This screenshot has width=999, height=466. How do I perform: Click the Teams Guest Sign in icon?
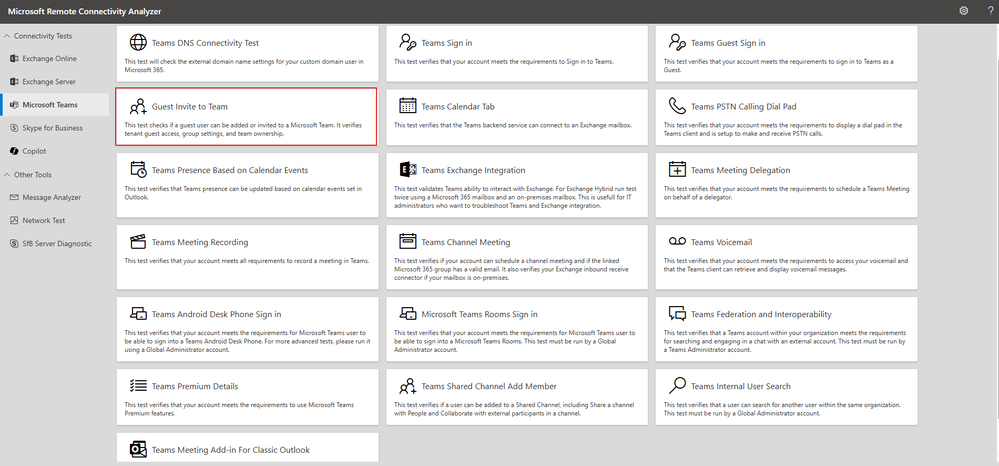(x=677, y=43)
